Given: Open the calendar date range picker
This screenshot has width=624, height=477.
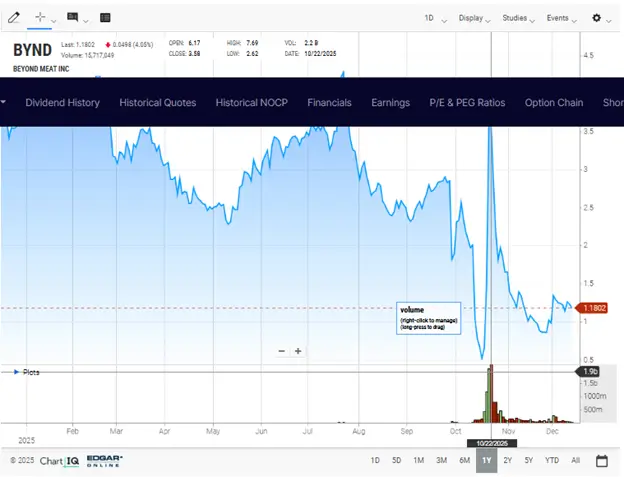Looking at the screenshot, I should (x=602, y=461).
